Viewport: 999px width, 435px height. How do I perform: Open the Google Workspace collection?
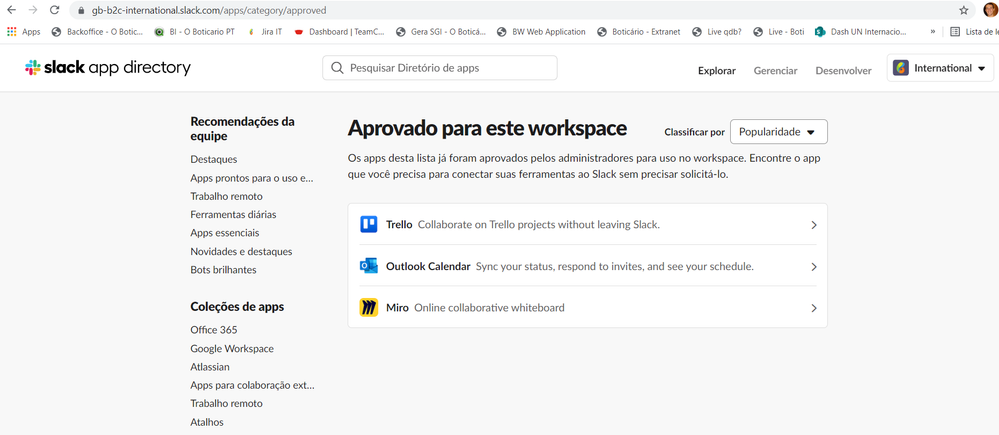(232, 348)
